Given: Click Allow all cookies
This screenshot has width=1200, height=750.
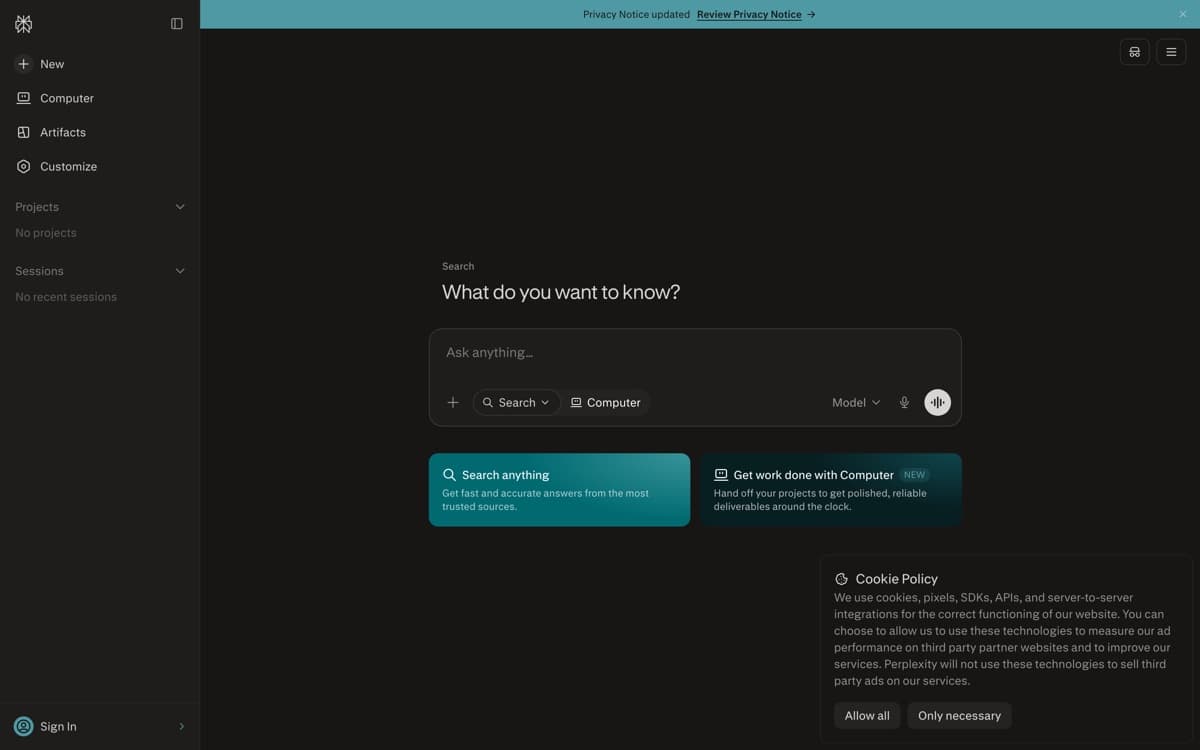Looking at the screenshot, I should (x=867, y=716).
